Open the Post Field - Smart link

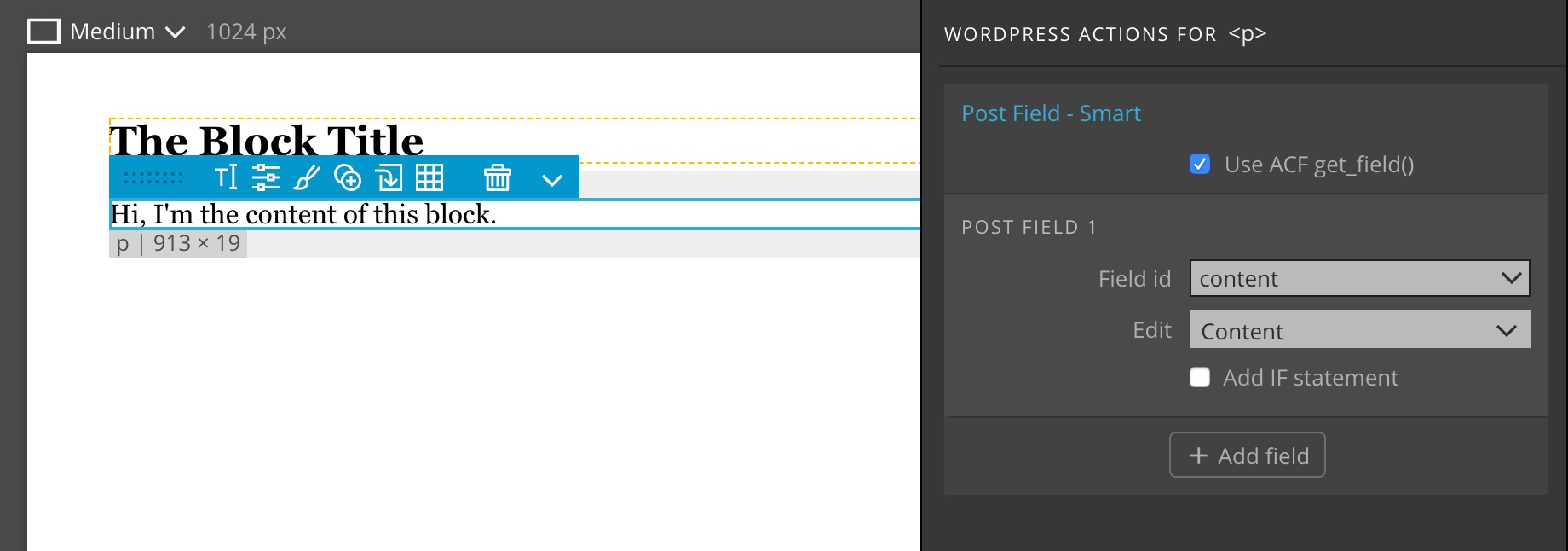point(1051,113)
